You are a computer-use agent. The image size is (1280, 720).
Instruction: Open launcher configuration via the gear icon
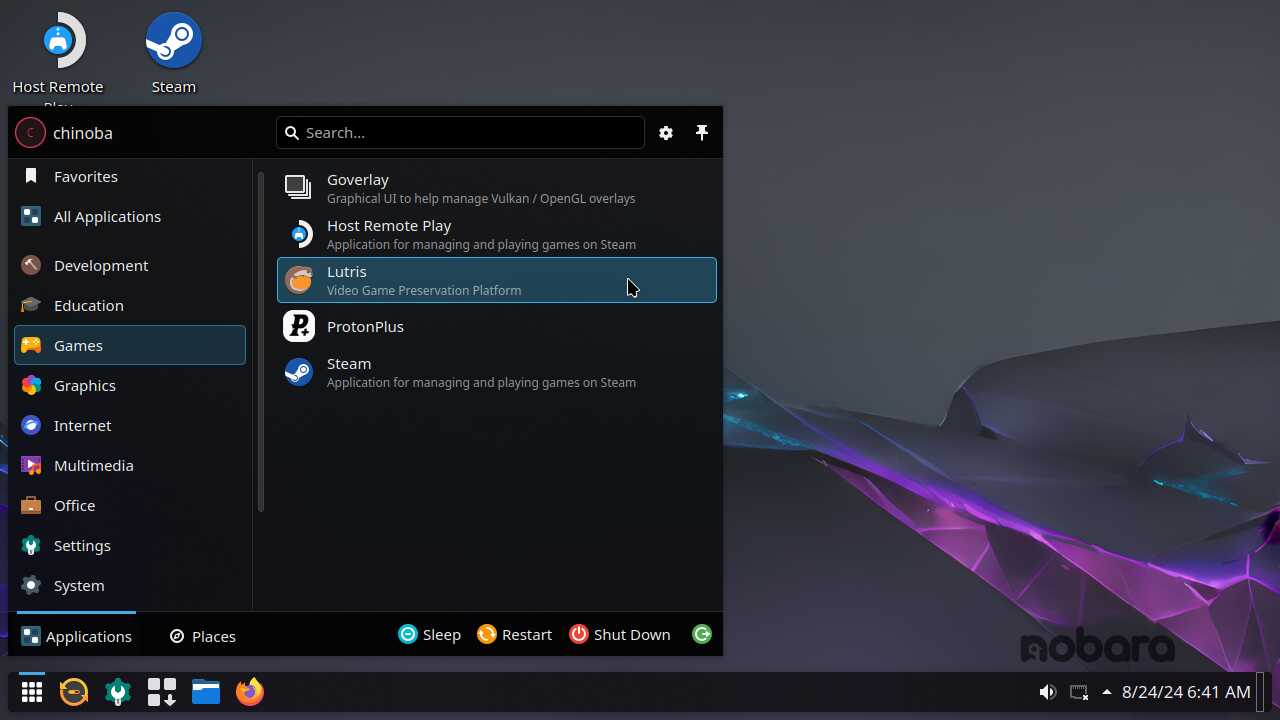tap(666, 132)
